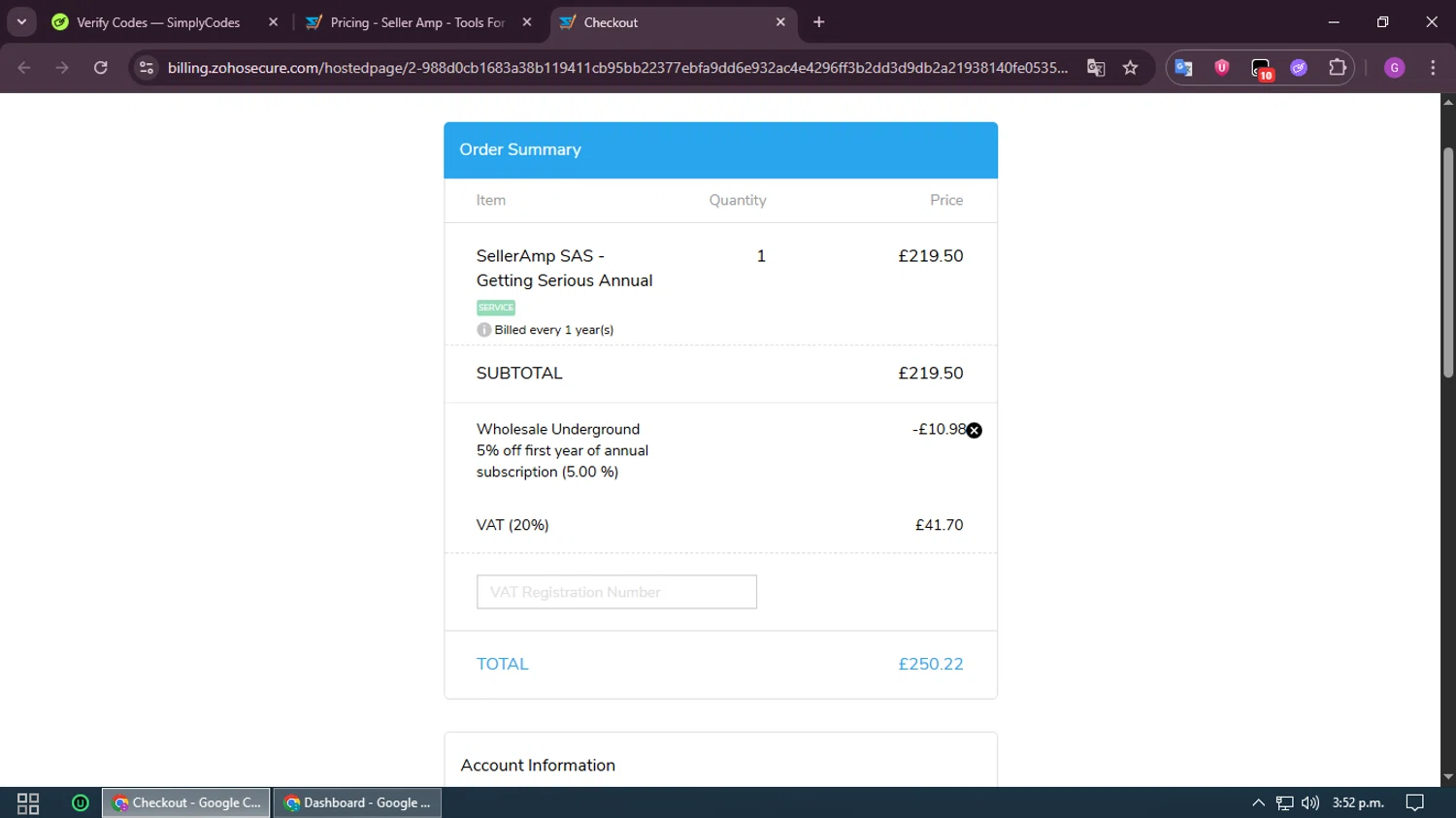1456x818 pixels.
Task: Click the VAT Registration Number field
Action: pyautogui.click(x=616, y=592)
